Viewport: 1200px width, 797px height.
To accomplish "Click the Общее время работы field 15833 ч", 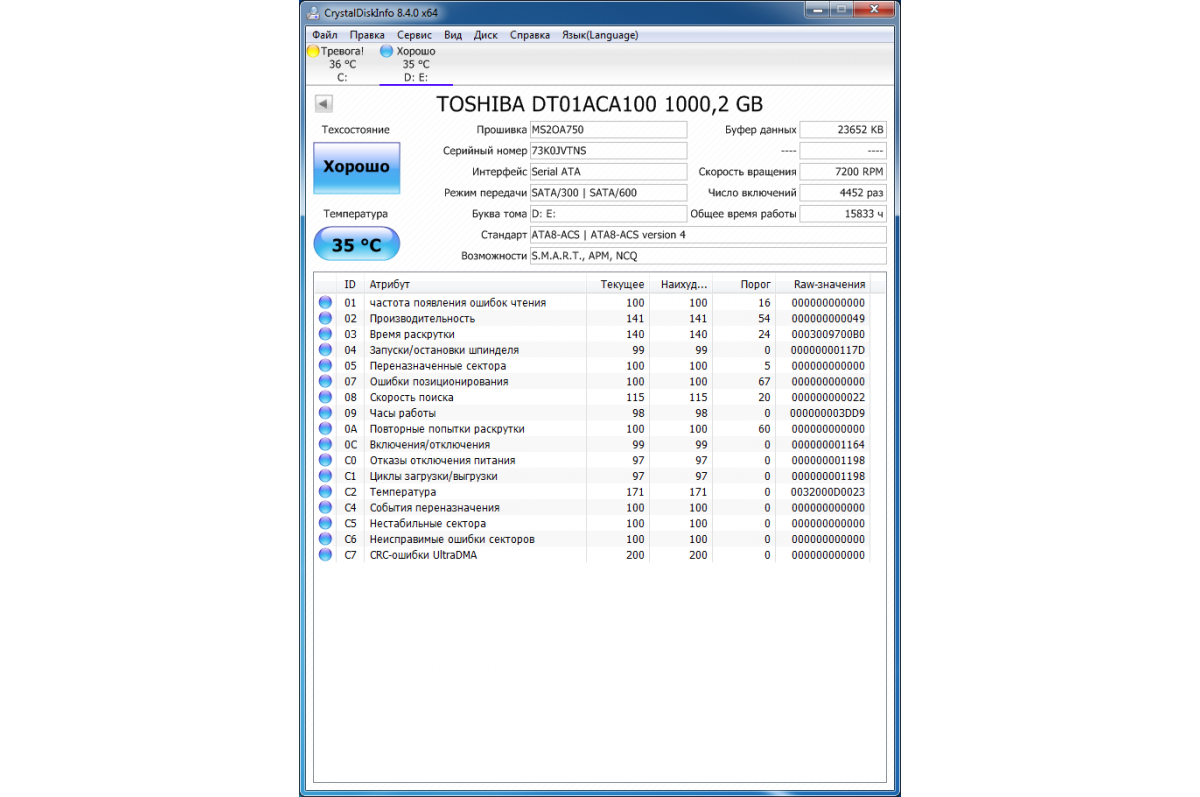I will pos(843,214).
